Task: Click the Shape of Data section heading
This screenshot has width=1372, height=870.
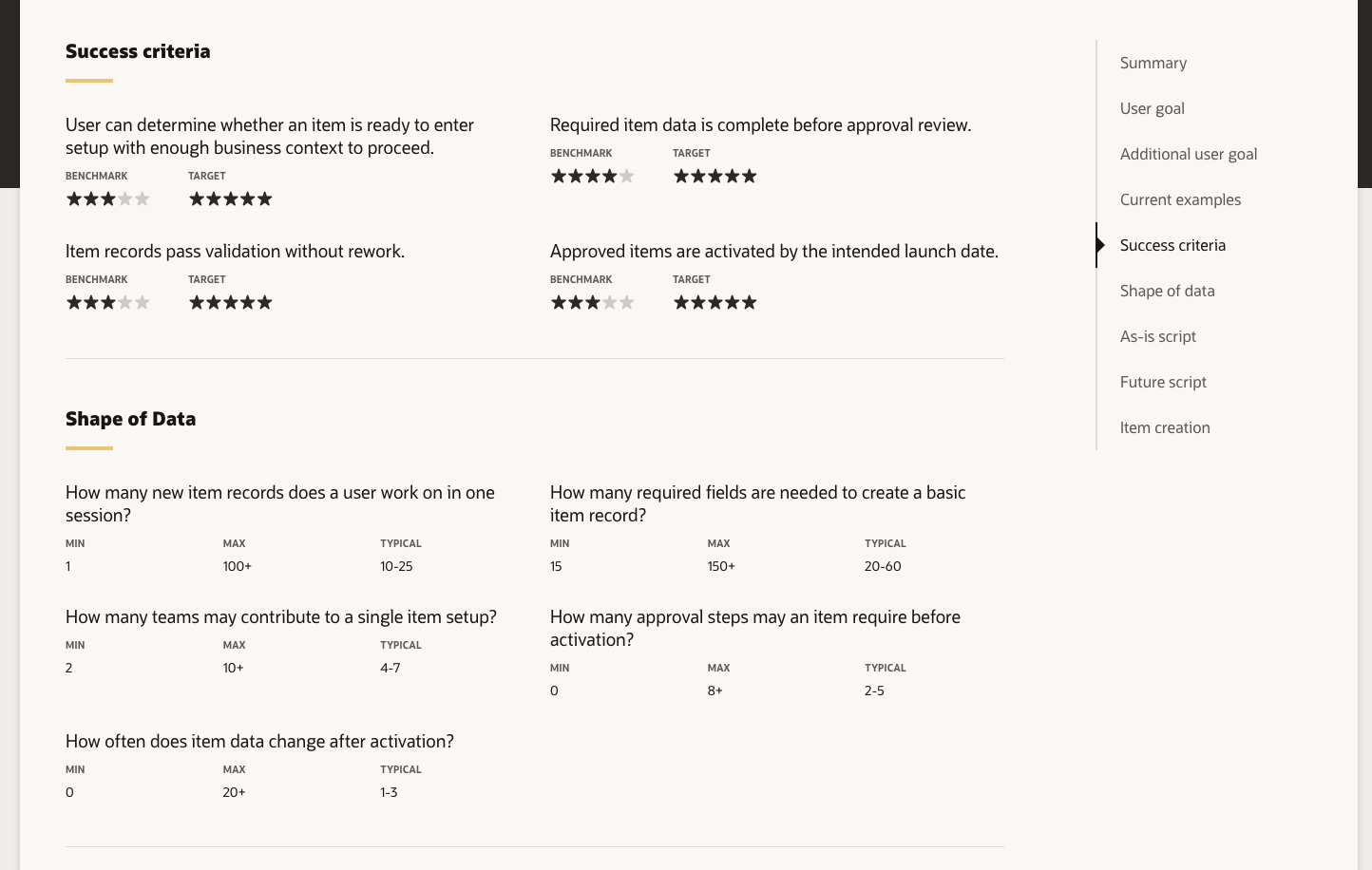Action: tap(130, 419)
